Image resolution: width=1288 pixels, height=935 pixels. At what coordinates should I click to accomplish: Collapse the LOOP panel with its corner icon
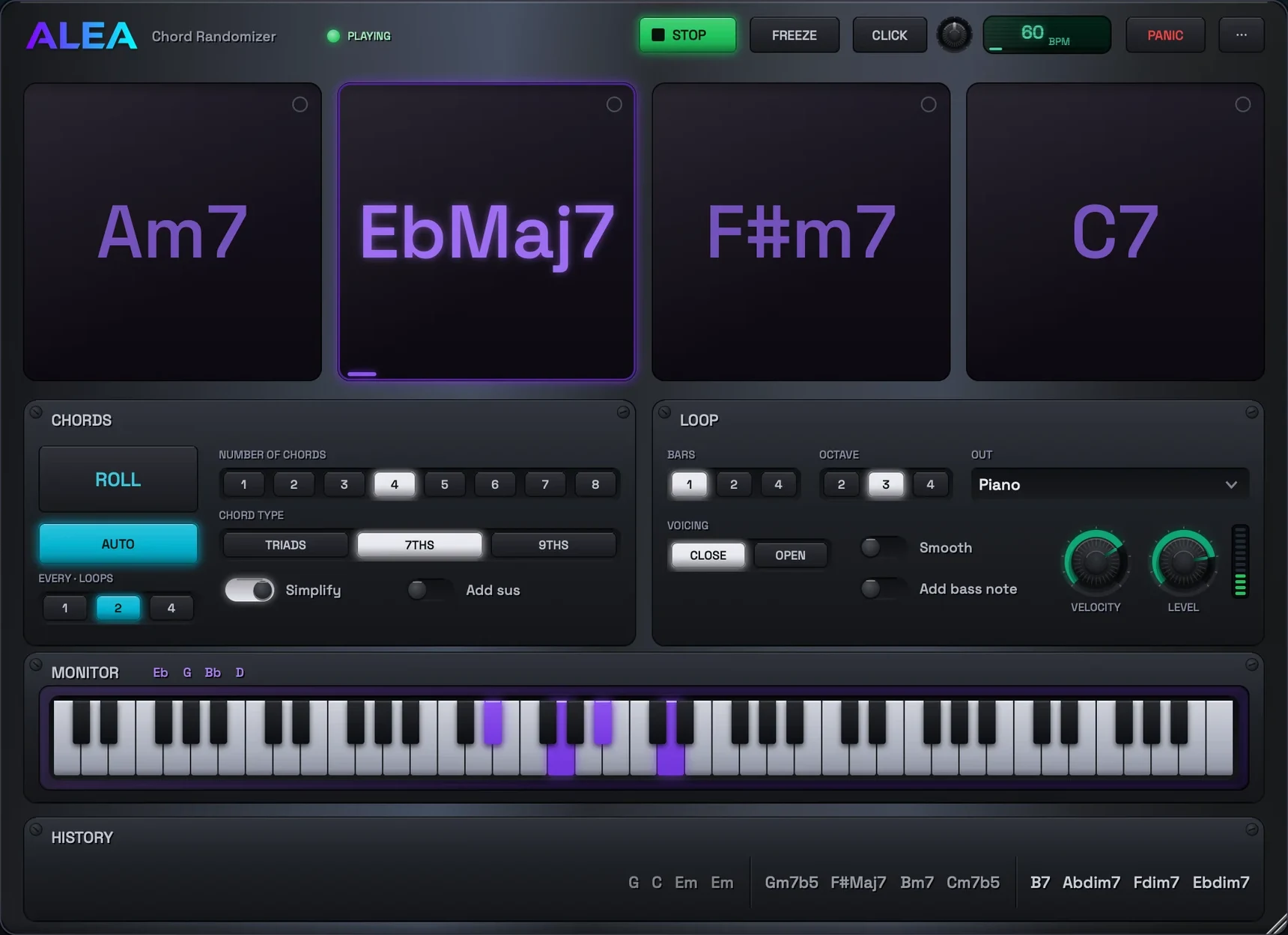[x=1251, y=412]
